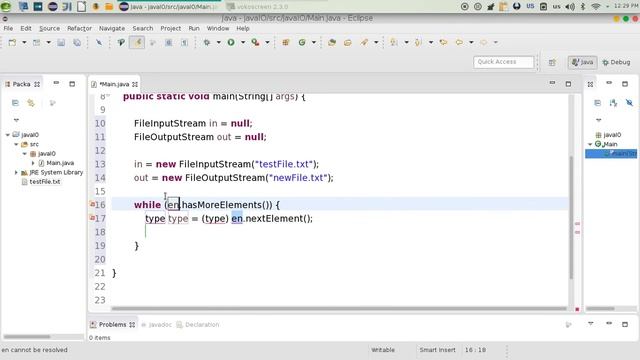Click the Bluetooth icon in system tray

coord(583,7)
